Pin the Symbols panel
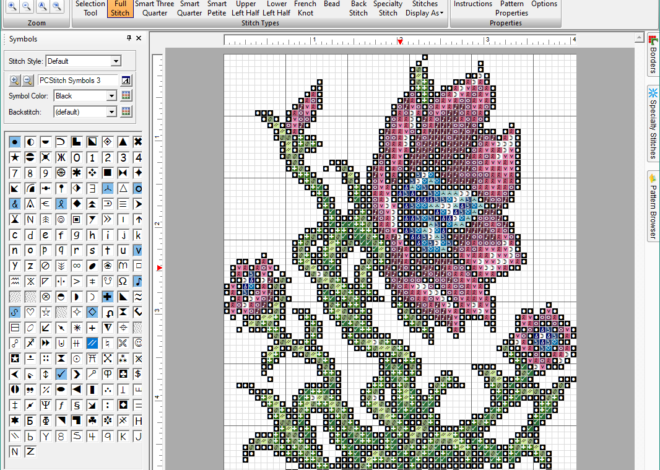This screenshot has width=660, height=470. click(129, 38)
